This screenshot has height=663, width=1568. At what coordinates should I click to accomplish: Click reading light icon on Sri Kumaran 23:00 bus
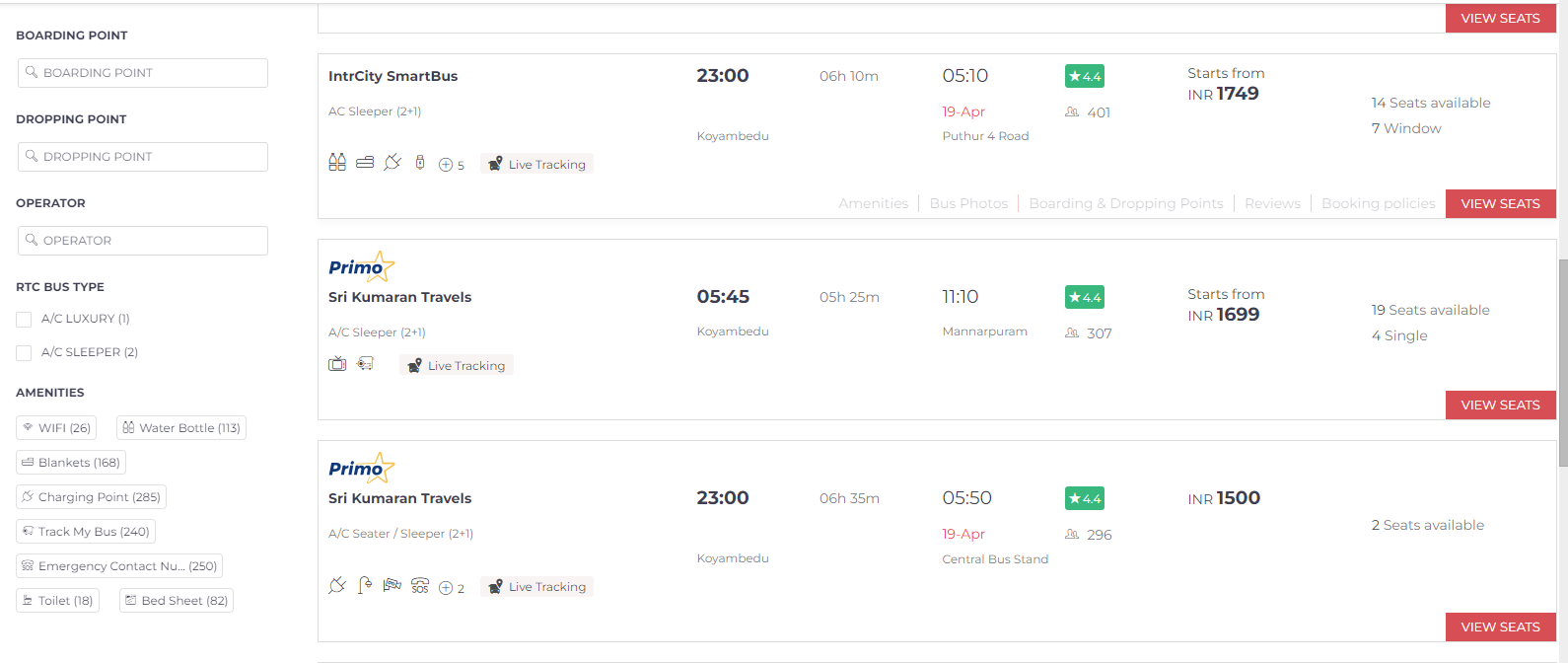[365, 585]
